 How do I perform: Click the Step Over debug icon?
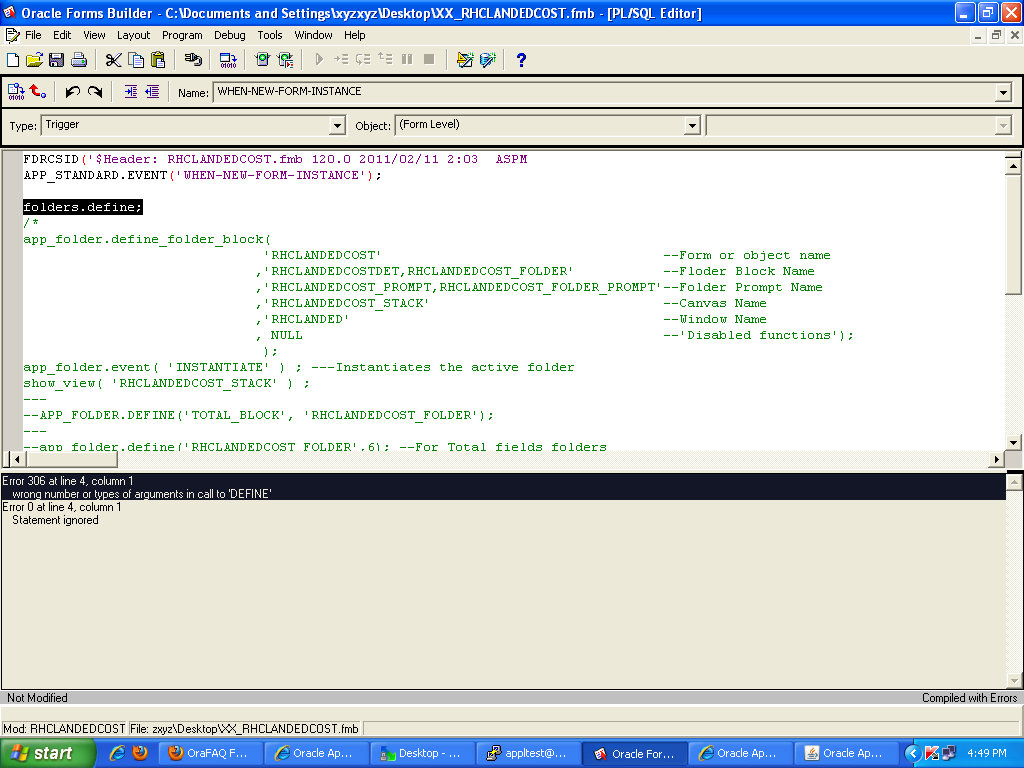pyautogui.click(x=363, y=59)
